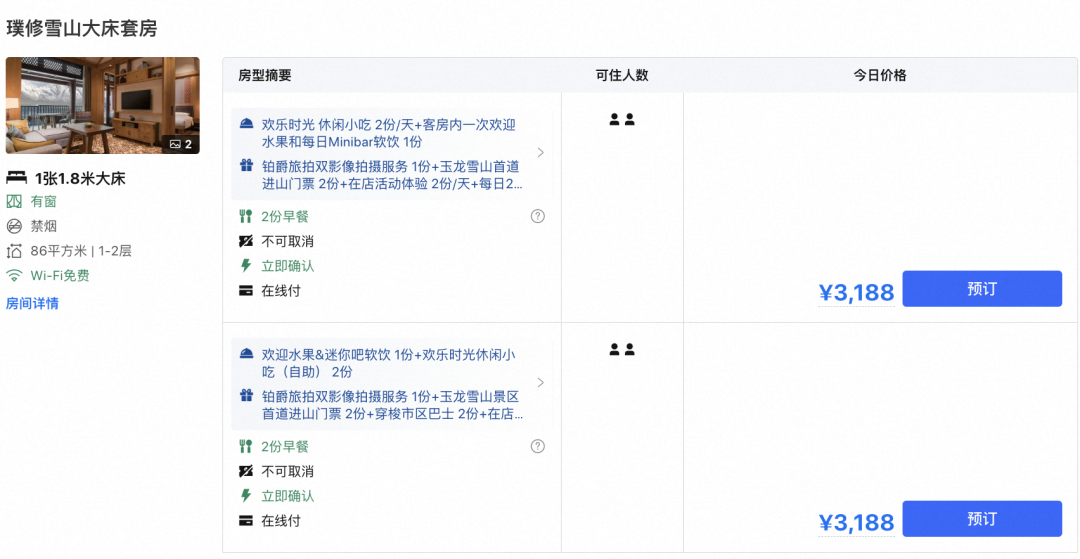The image size is (1080, 559).
Task: Click the 铂爵旅拍...穿梭市区巴士 perks text
Action: click(x=392, y=405)
